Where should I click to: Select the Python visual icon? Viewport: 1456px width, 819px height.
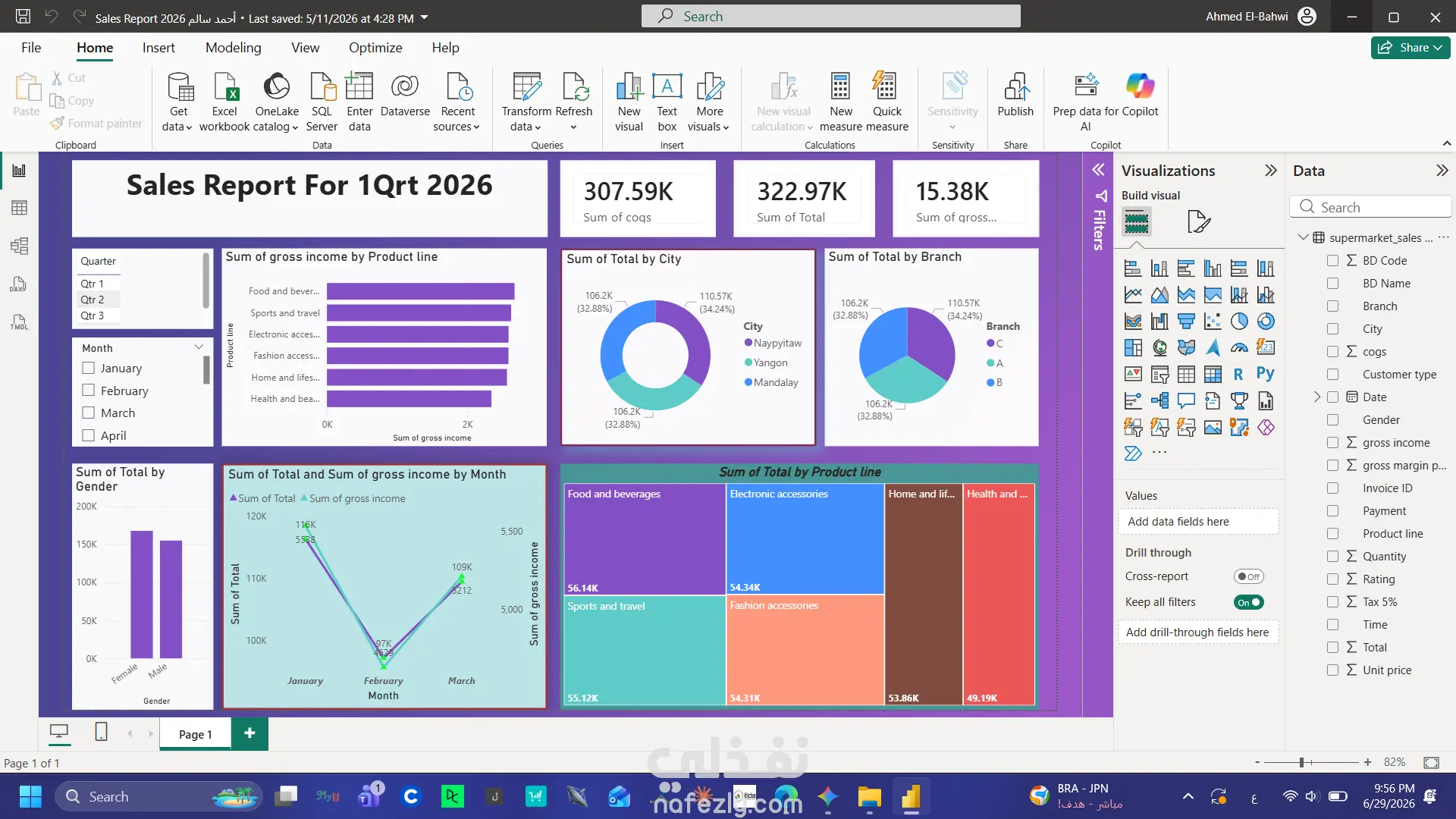click(x=1265, y=374)
